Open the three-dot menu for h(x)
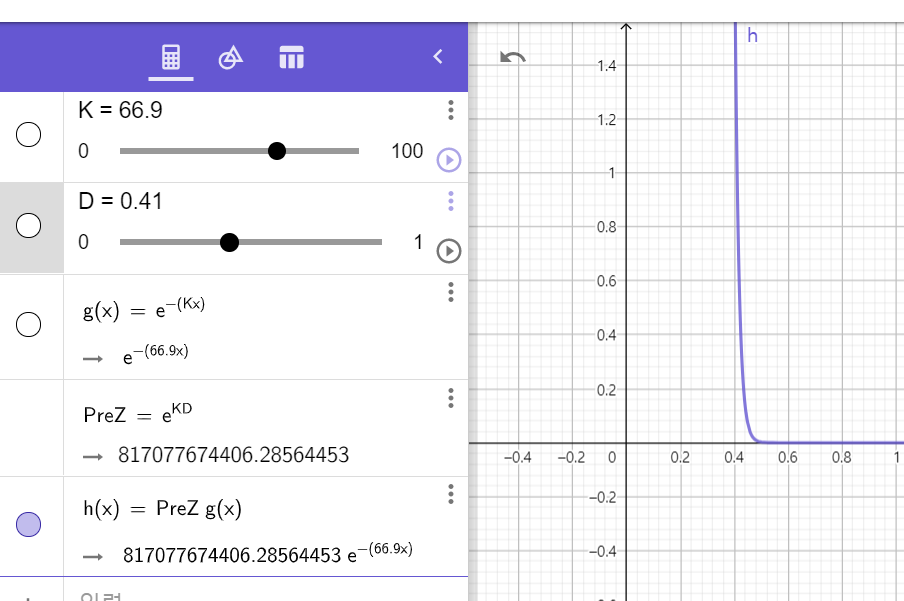This screenshot has width=904, height=601. point(451,494)
